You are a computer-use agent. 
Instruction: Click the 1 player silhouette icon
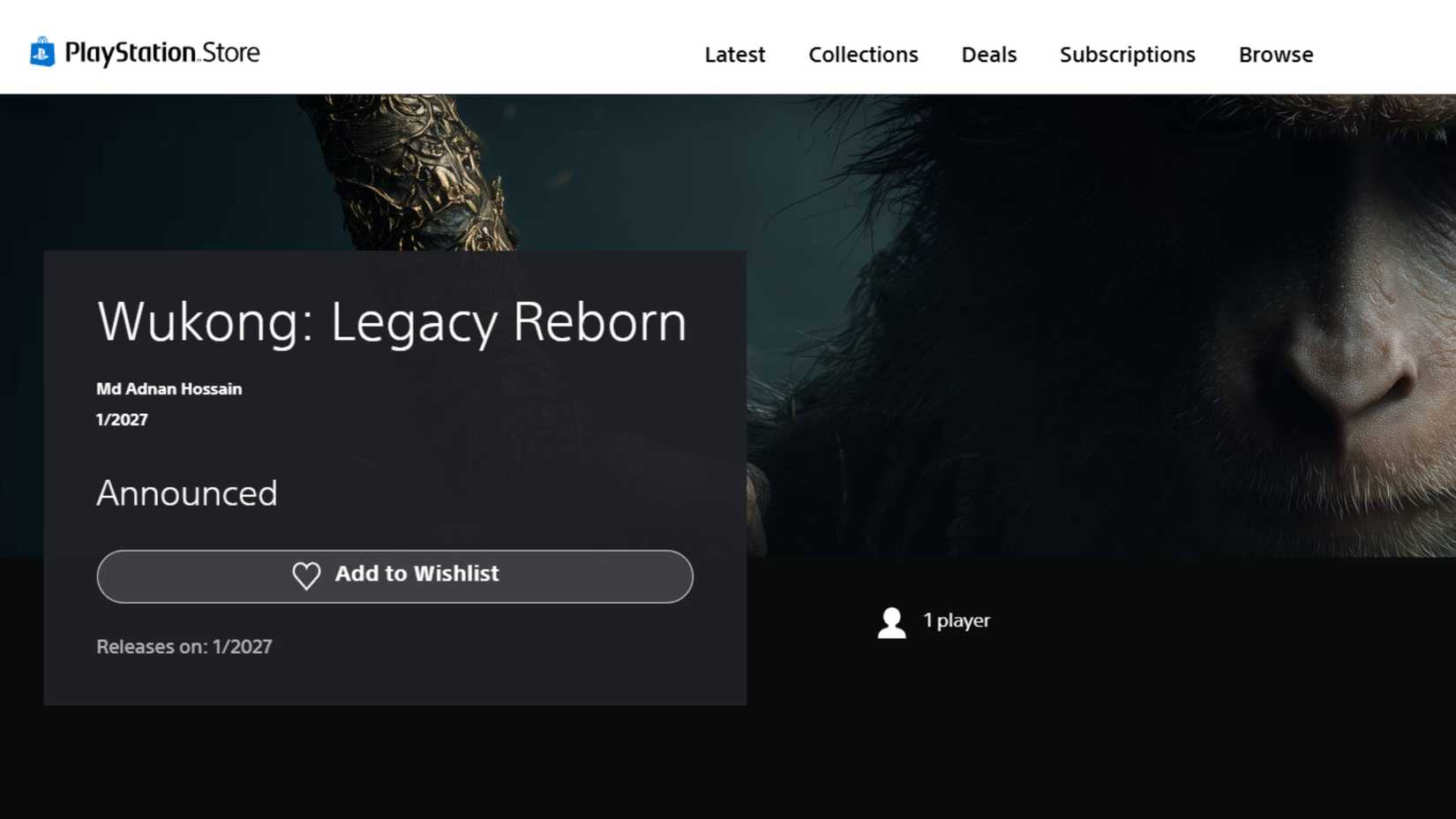tap(891, 621)
